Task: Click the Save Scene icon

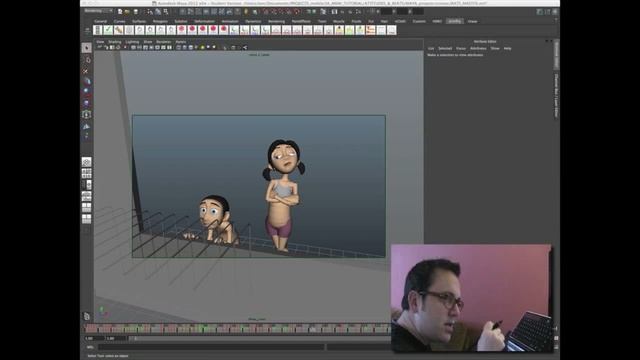Action: pyautogui.click(x=136, y=11)
